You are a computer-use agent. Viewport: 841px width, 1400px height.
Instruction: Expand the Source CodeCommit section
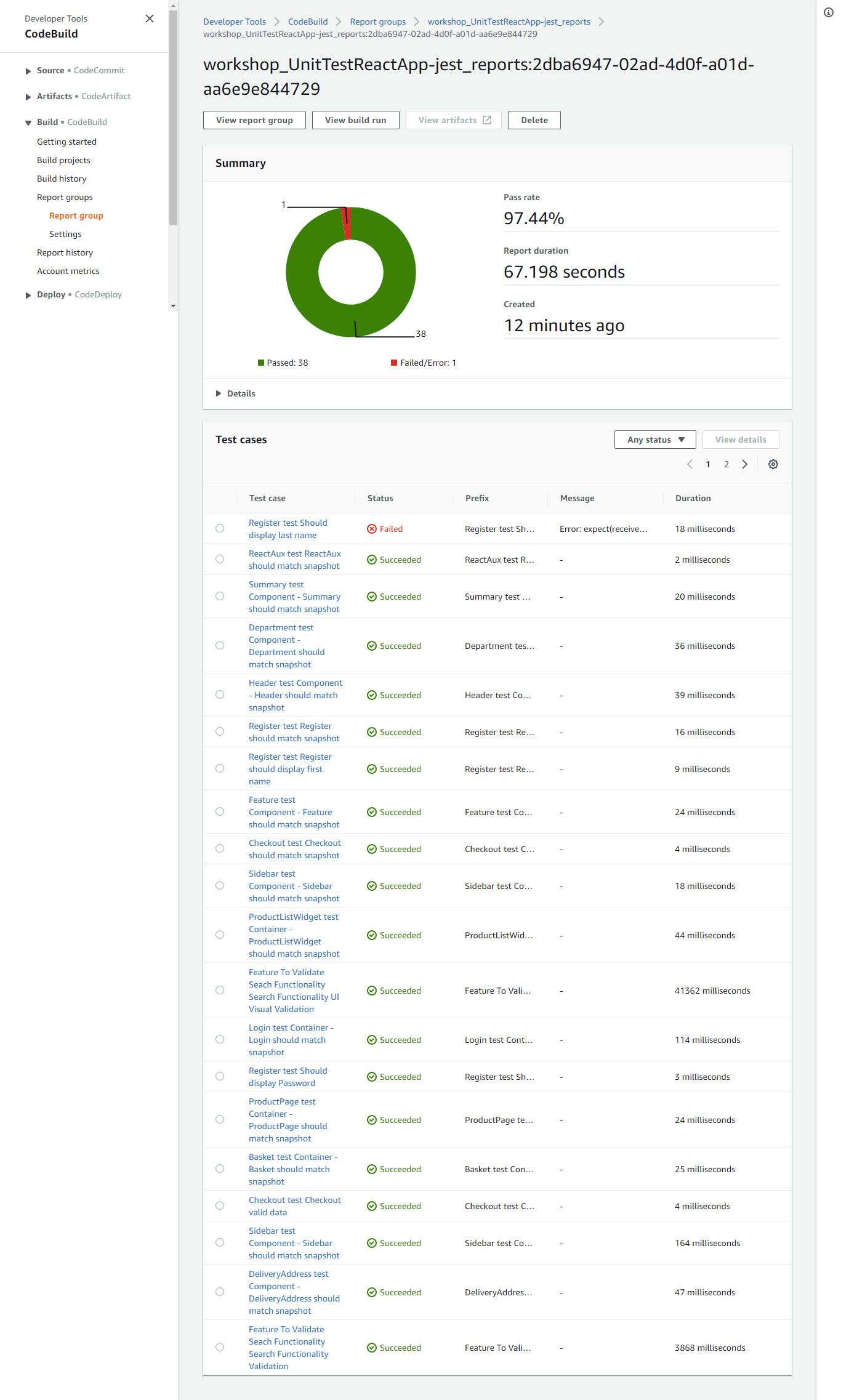(x=28, y=71)
